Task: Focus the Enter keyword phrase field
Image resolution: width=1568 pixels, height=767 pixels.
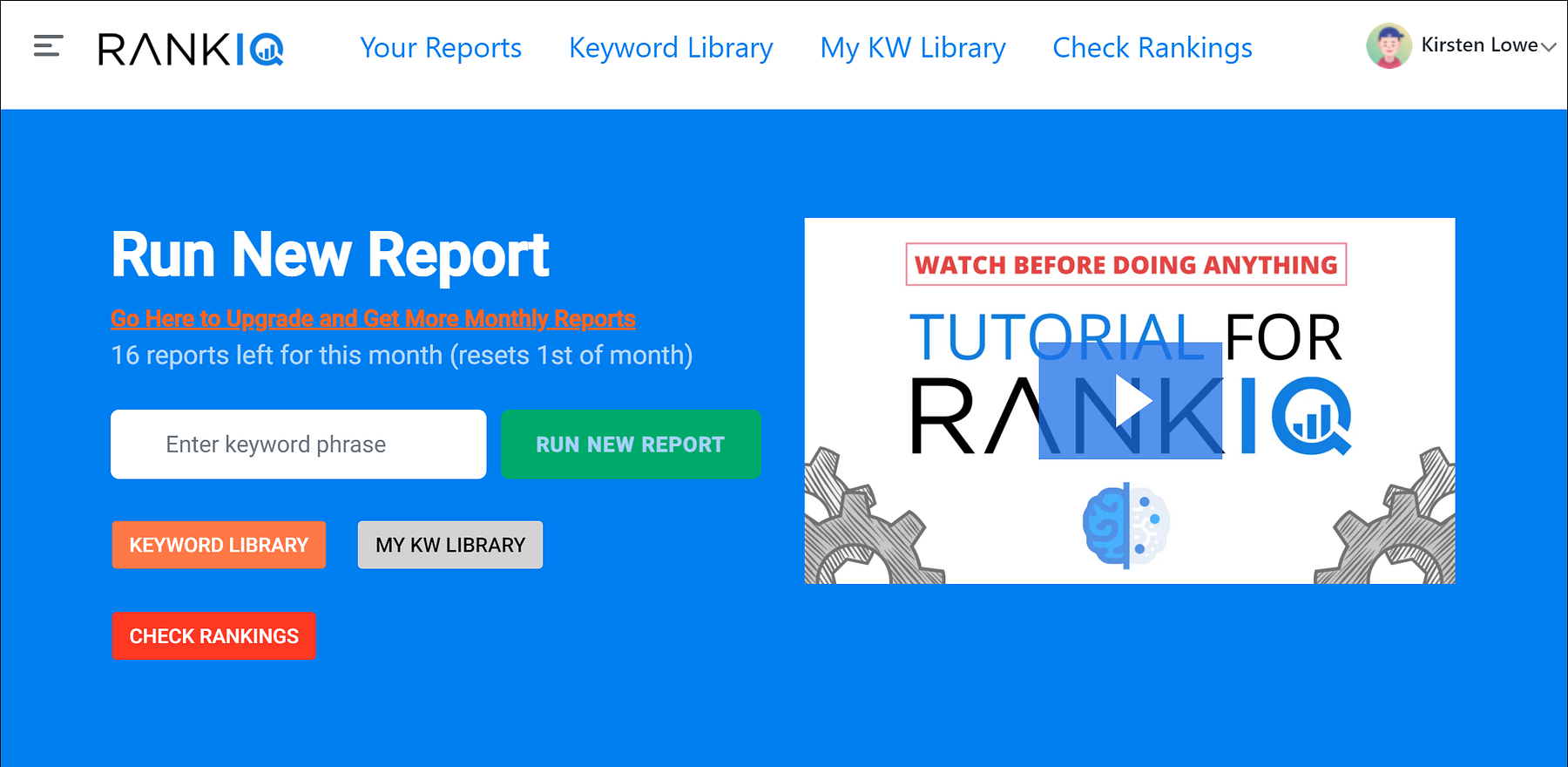Action: click(x=299, y=445)
